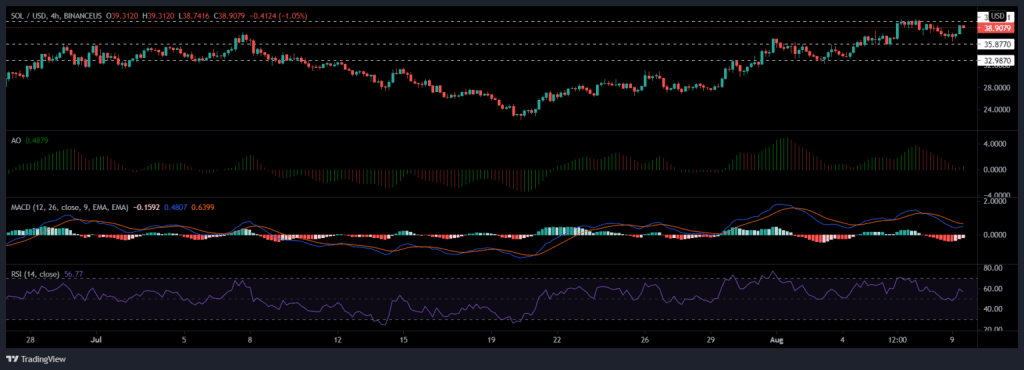Click the MACD histogram value -0.1592

click(x=146, y=208)
